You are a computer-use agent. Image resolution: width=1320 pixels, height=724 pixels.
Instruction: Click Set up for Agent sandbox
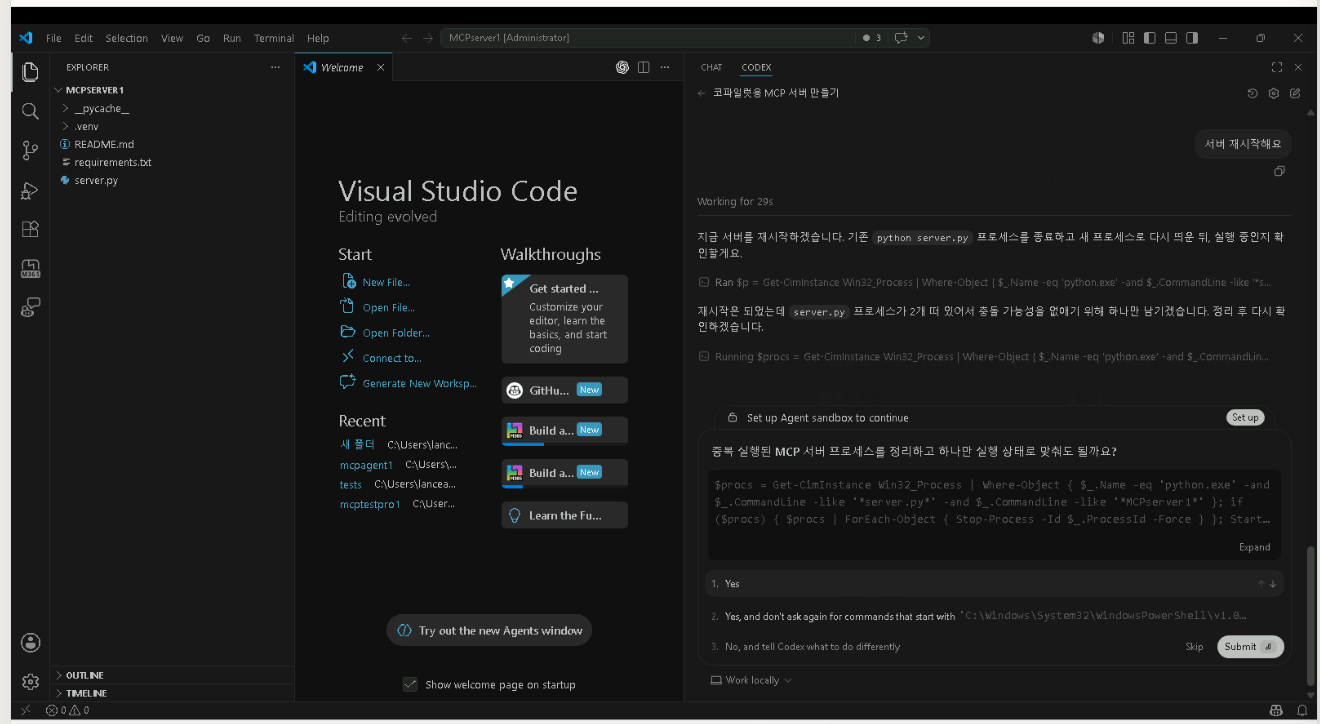point(1245,417)
